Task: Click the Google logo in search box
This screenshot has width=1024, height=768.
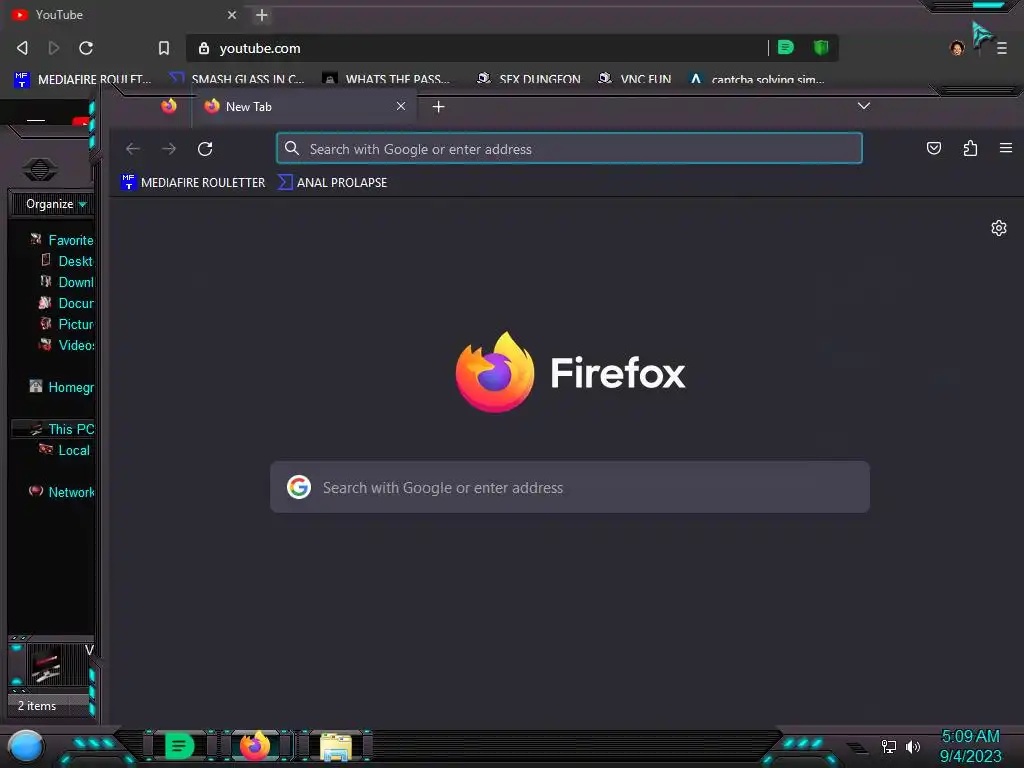Action: [x=298, y=487]
